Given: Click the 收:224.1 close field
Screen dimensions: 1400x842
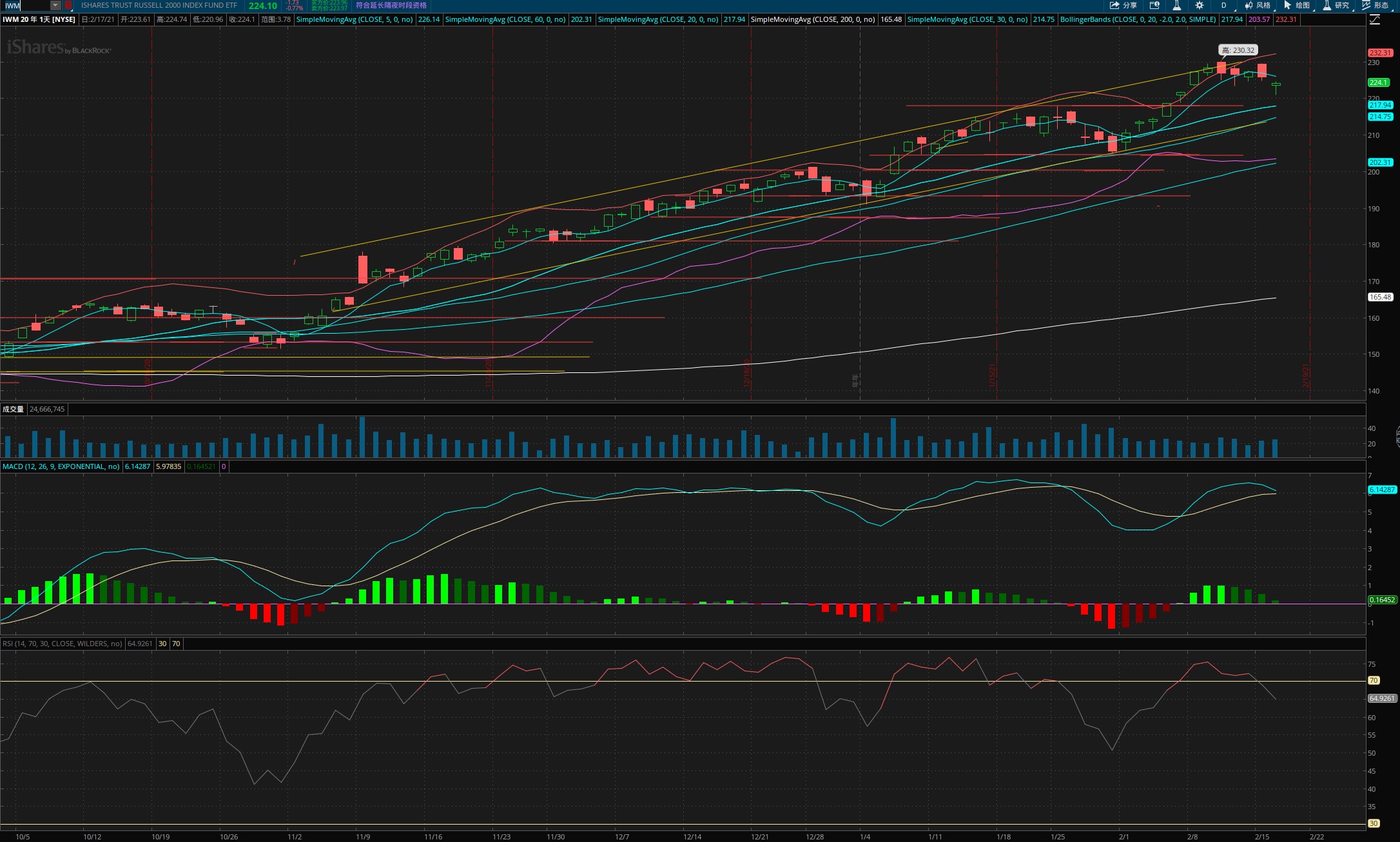Looking at the screenshot, I should click(x=242, y=19).
